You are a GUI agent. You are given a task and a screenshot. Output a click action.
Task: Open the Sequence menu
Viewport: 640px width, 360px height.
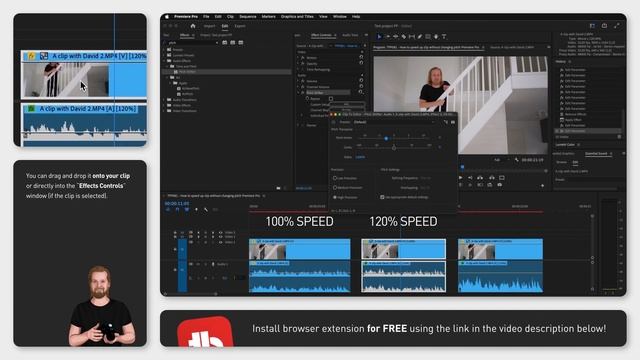coord(248,17)
